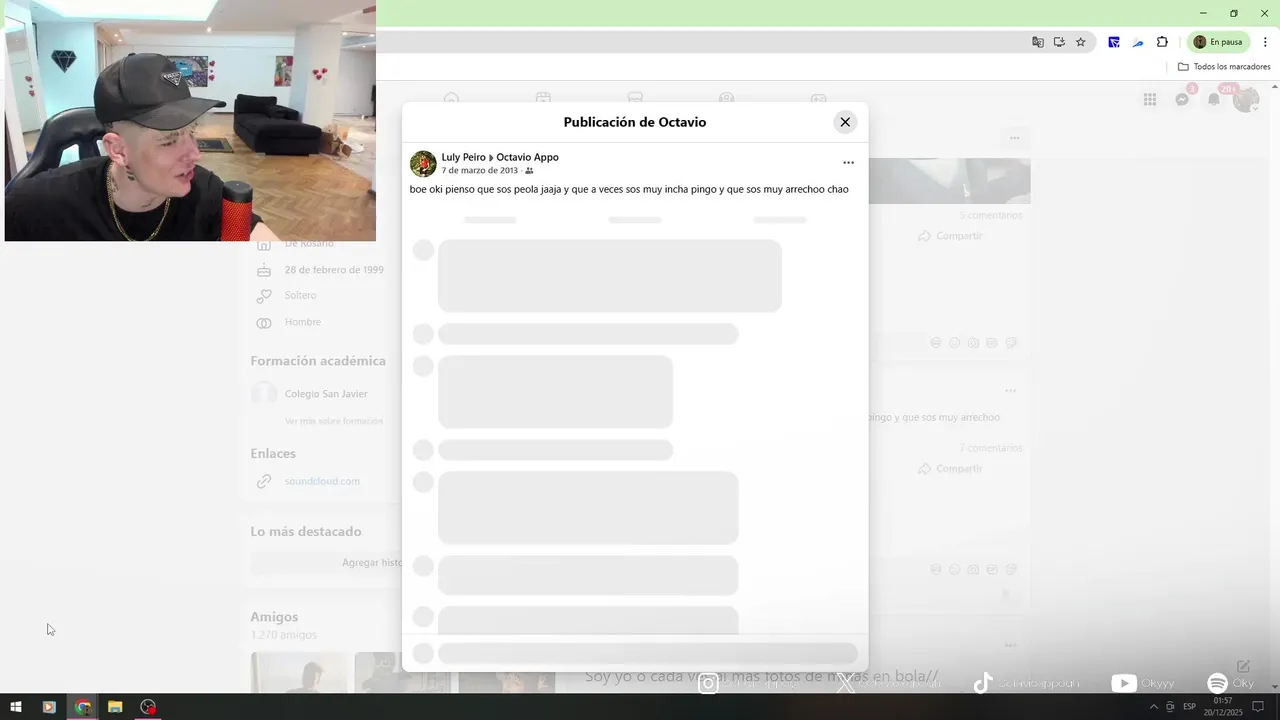1280x720 pixels.
Task: Click the Agregar historia button
Action: coord(326,563)
